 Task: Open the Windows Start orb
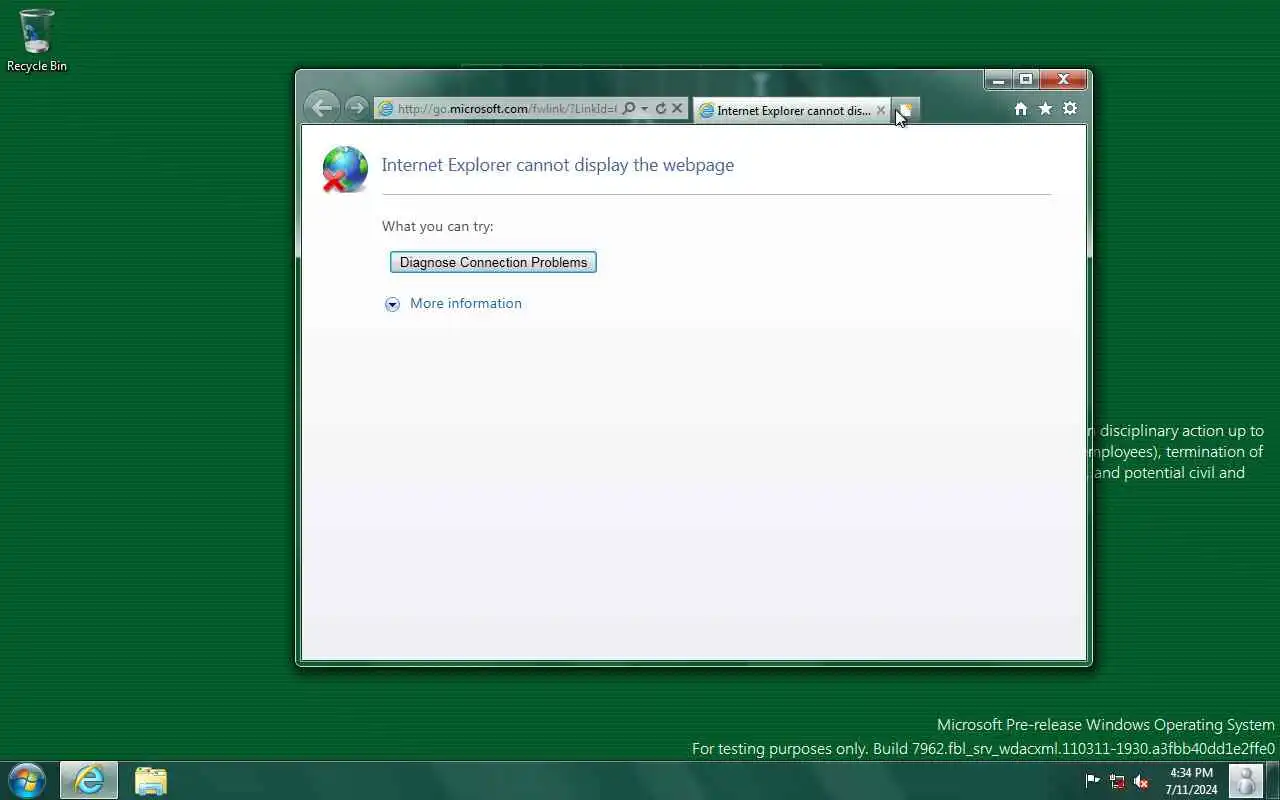click(x=27, y=780)
